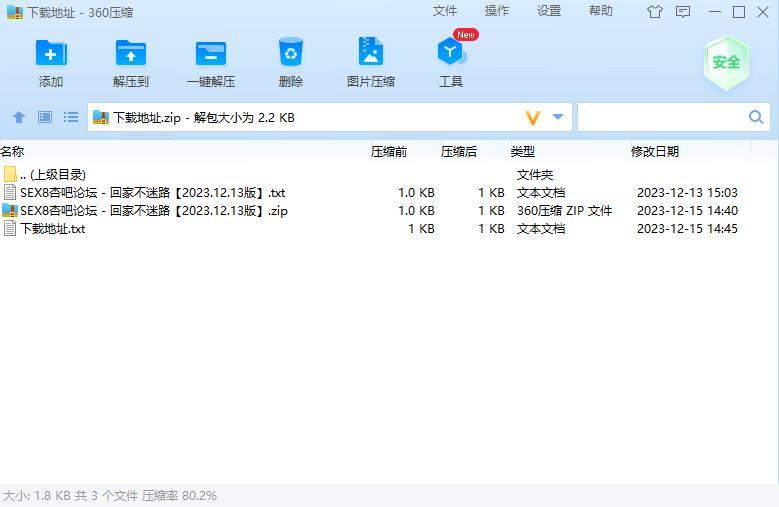The width and height of the screenshot is (779, 507).
Task: Select the .. (上级目录) folder row
Action: pyautogui.click(x=378, y=174)
